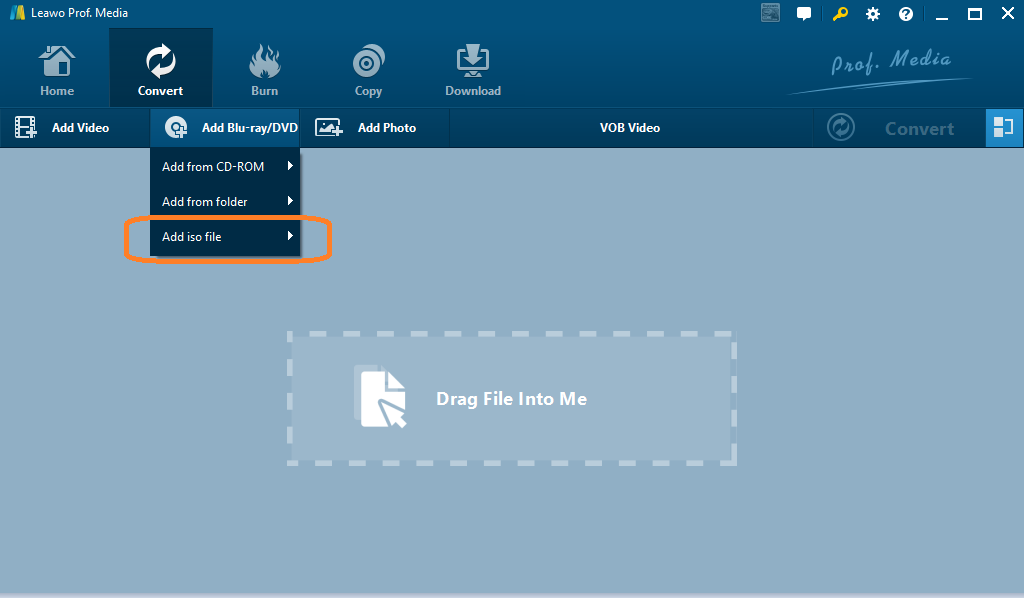The height and width of the screenshot is (598, 1024).
Task: Open the Burn module
Action: click(264, 71)
